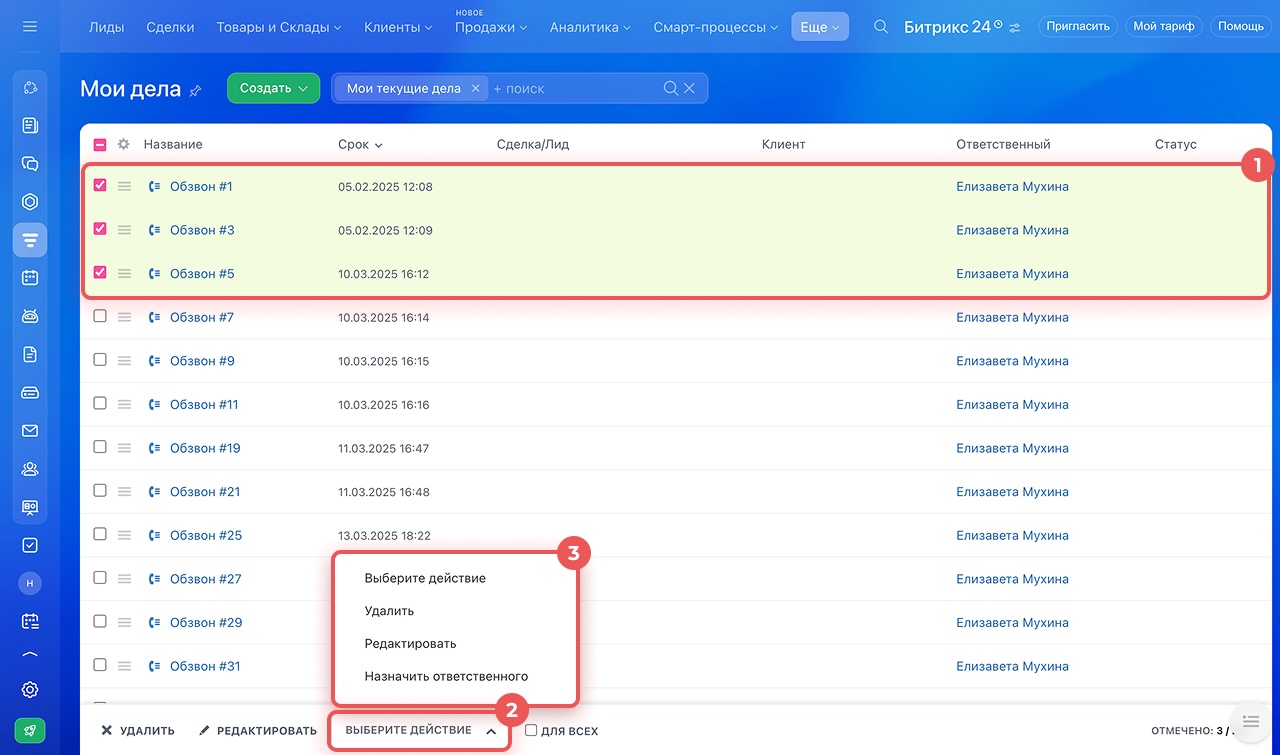1280x755 pixels.
Task: Expand the Аналитика menu
Action: coord(590,27)
